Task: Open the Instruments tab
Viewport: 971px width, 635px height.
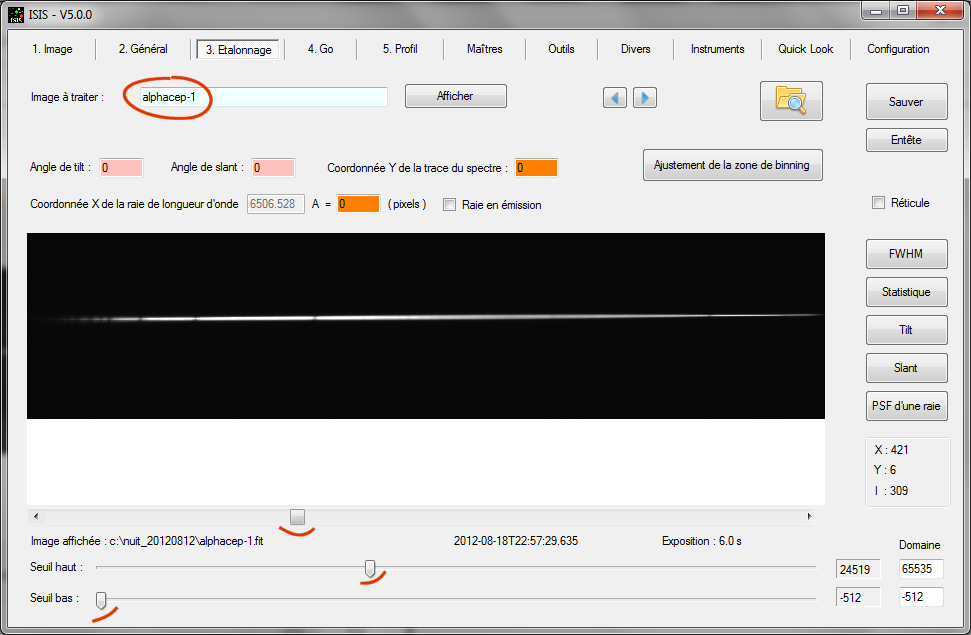Action: click(x=717, y=49)
